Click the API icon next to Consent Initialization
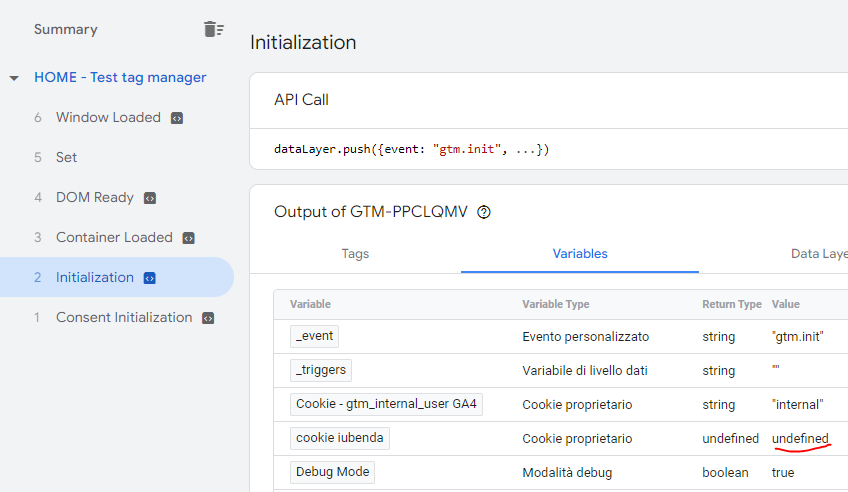The height and width of the screenshot is (492, 848). 208,318
